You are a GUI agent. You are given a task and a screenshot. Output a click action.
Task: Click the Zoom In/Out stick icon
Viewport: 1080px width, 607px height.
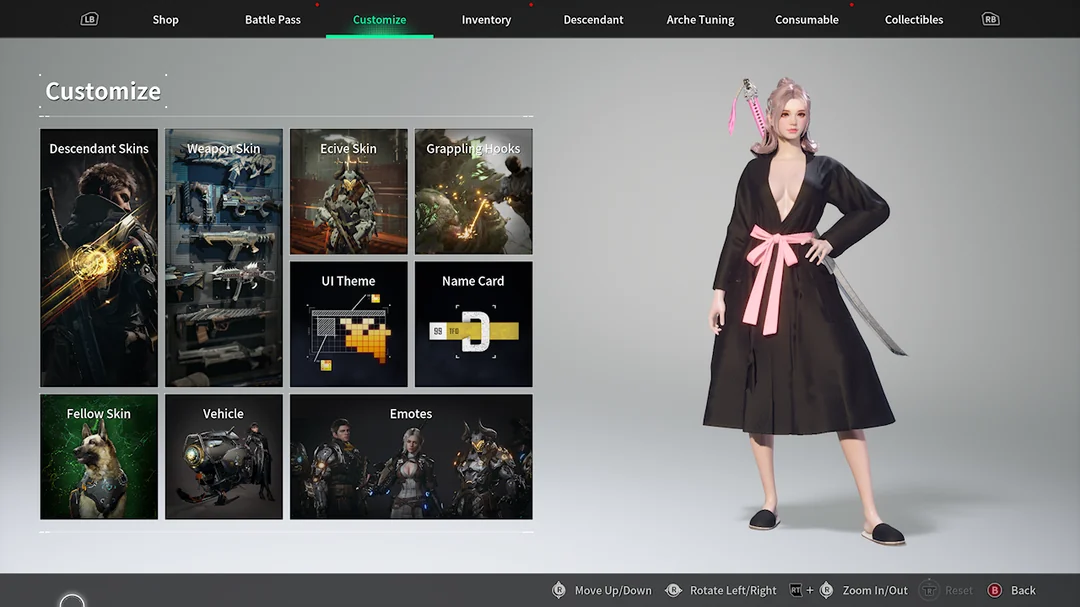click(x=827, y=590)
